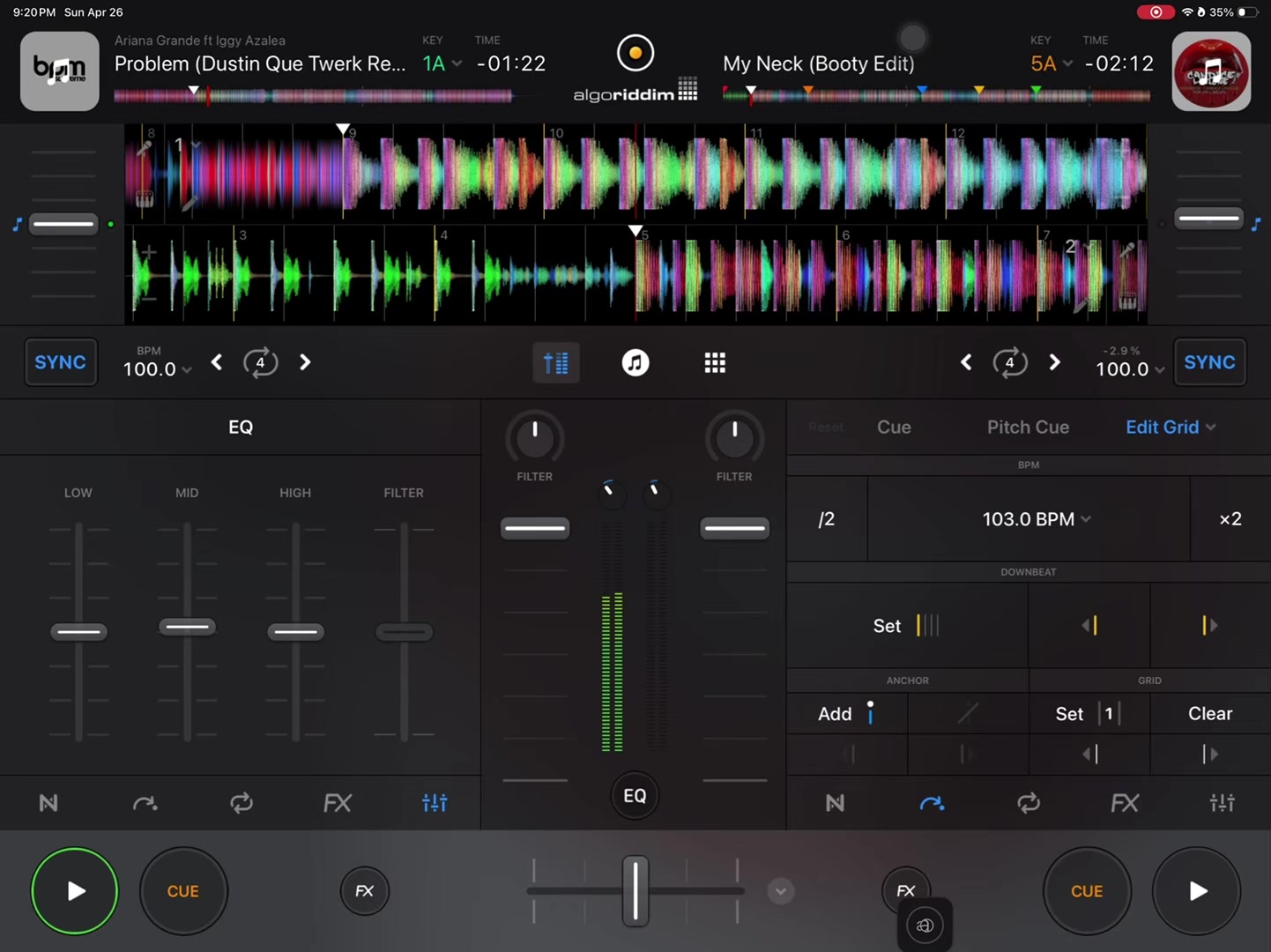Viewport: 1271px width, 952px height.
Task: Toggle deck 2 four-beat loop
Action: point(1010,362)
